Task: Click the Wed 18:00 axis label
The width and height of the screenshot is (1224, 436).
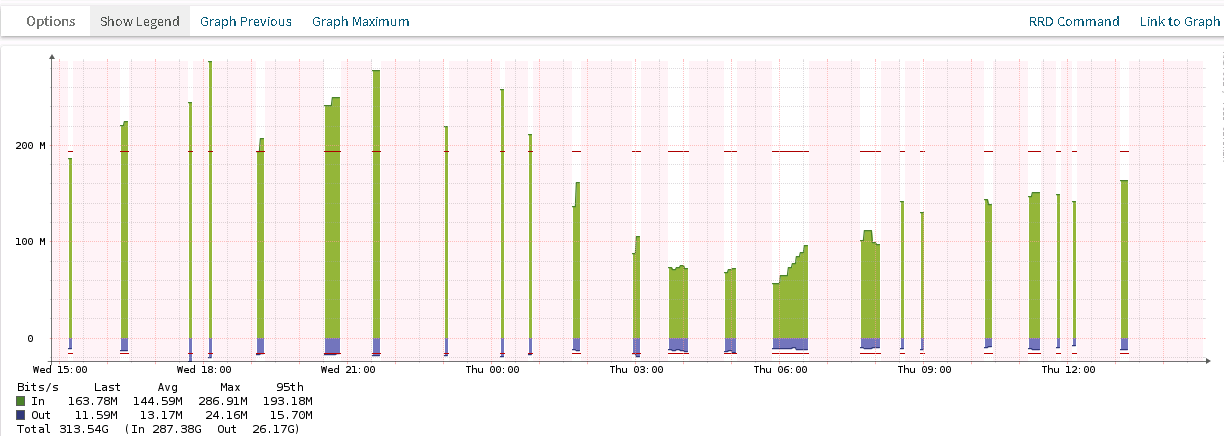Action: 204,370
